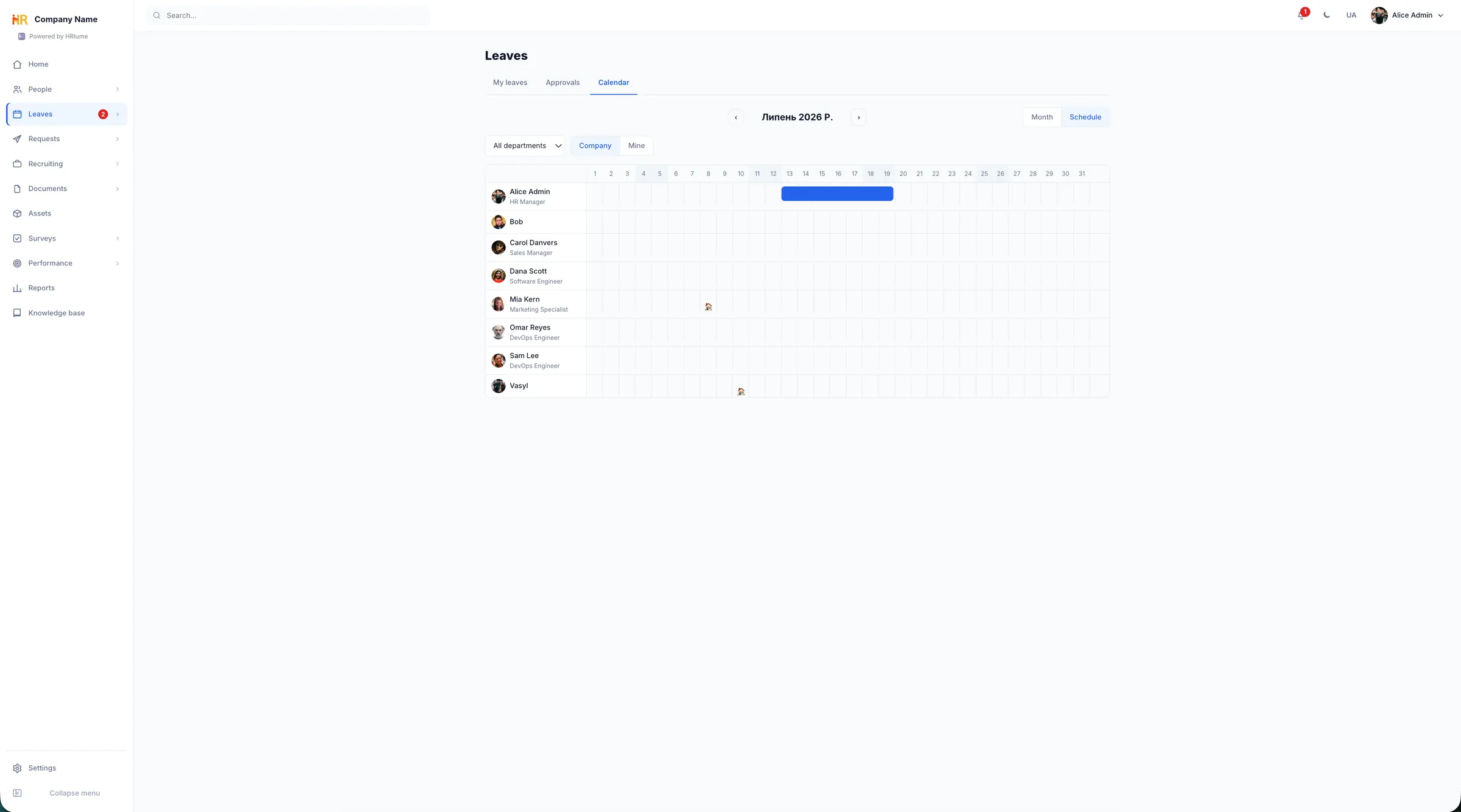Open Home in sidebar menu
Screen dimensions: 1461x812
pyautogui.click(x=67, y=65)
